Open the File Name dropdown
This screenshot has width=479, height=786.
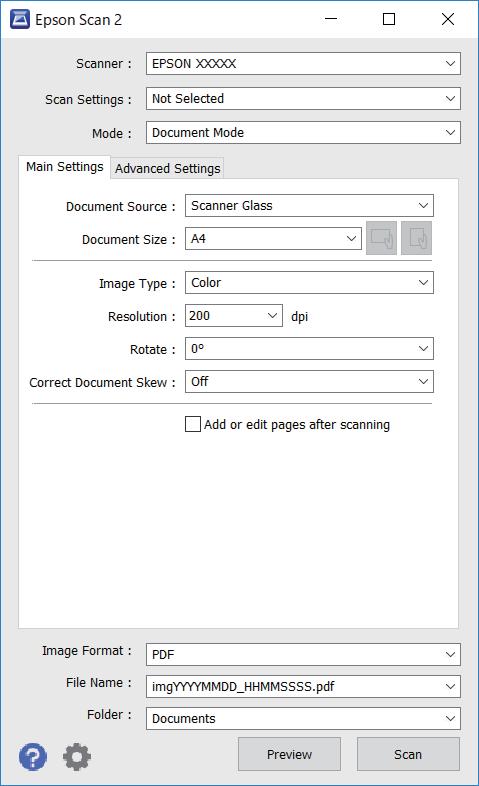click(303, 687)
